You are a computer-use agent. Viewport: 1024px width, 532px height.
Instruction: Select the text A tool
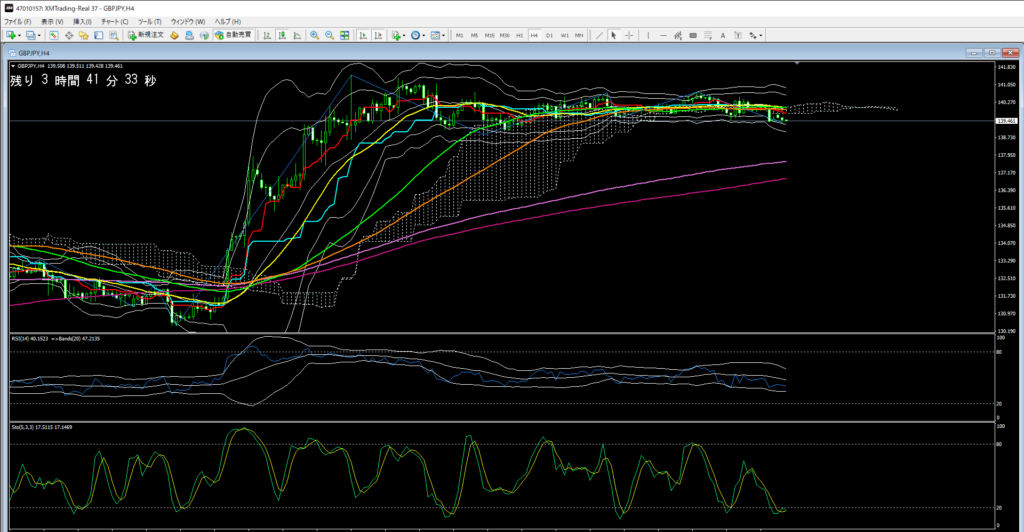coord(723,35)
